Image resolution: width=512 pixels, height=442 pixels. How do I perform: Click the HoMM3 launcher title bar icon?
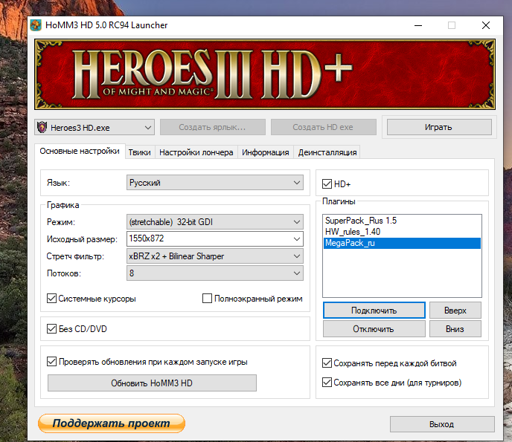(x=36, y=25)
